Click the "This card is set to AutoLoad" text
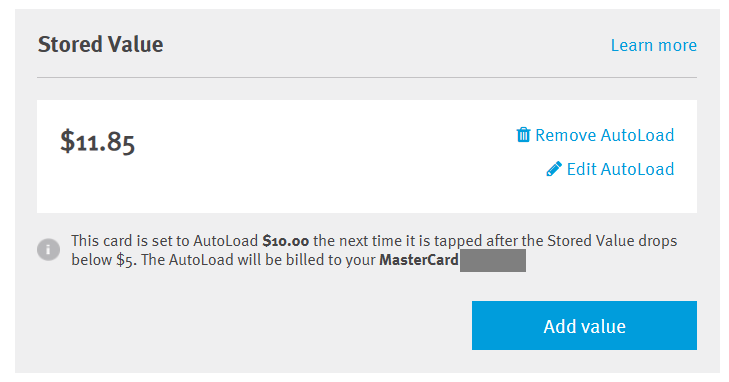 pos(164,241)
